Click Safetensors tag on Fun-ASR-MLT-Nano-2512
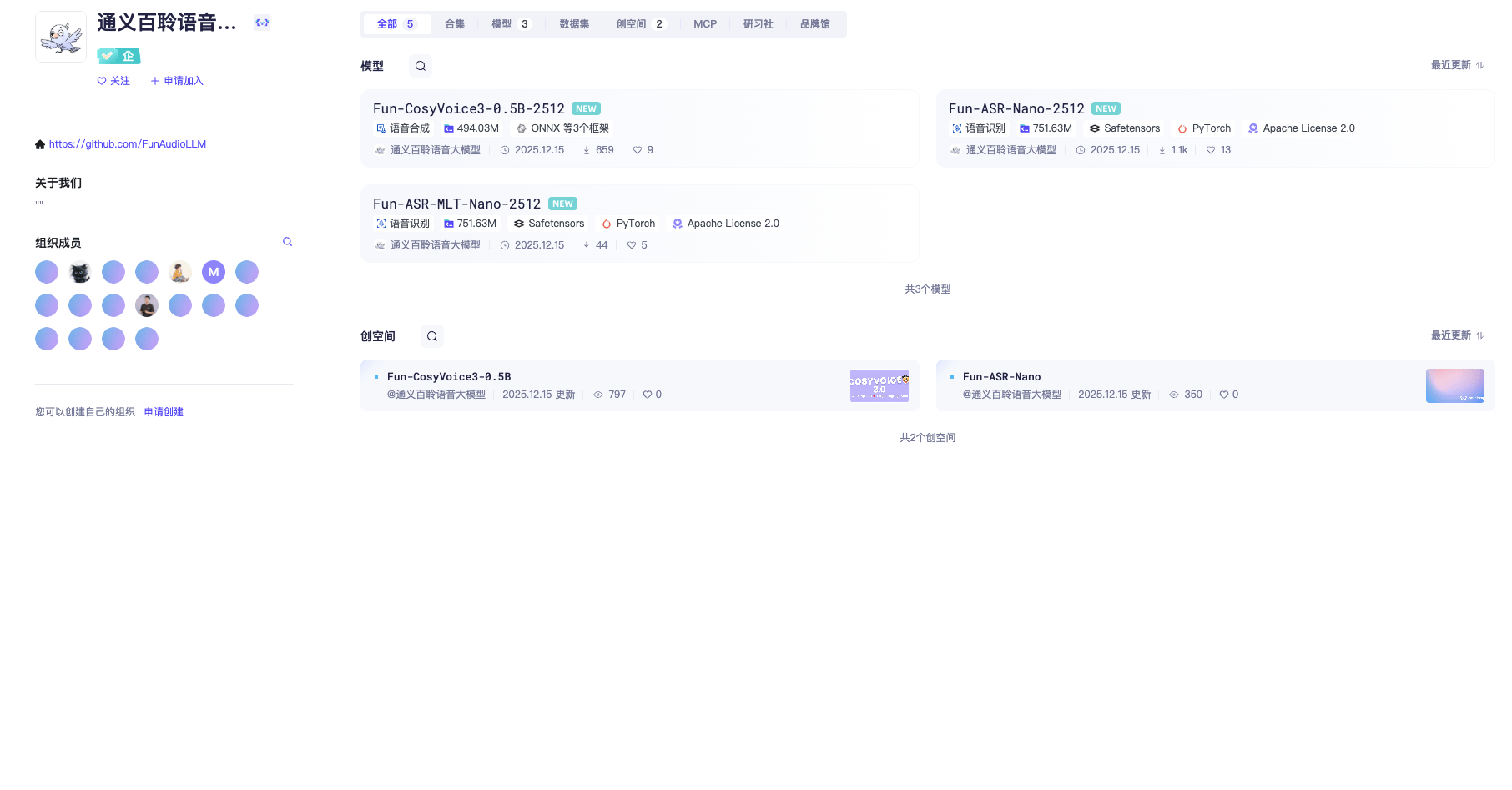This screenshot has width=1512, height=790. [549, 224]
